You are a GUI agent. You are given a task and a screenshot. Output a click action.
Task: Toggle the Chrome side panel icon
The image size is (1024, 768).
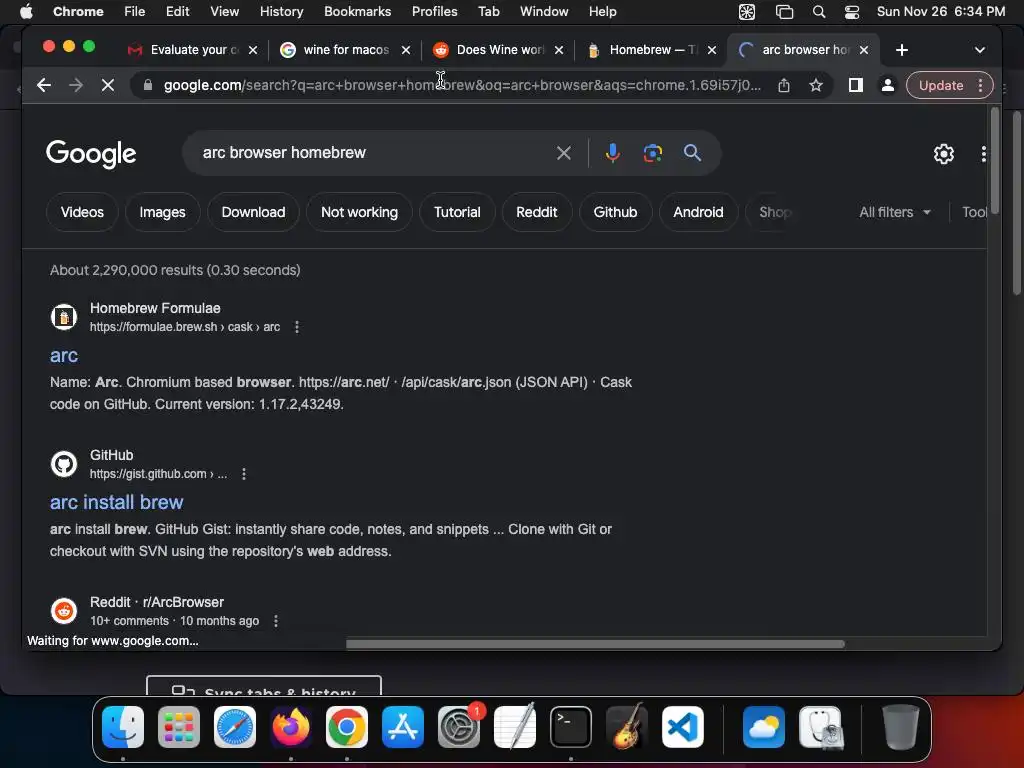[856, 85]
